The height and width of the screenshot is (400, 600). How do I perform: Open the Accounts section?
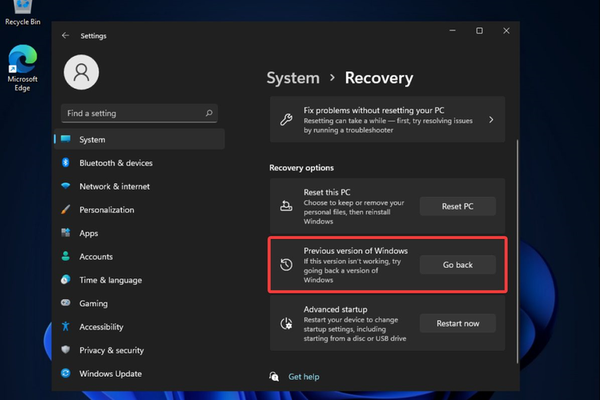pyautogui.click(x=96, y=256)
